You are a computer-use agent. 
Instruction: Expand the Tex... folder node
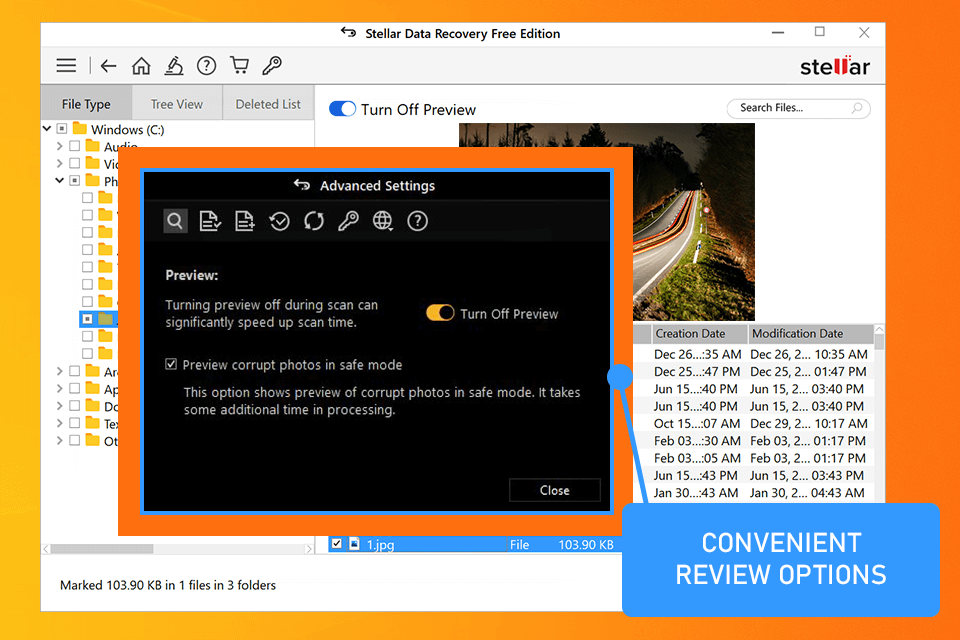(x=59, y=423)
